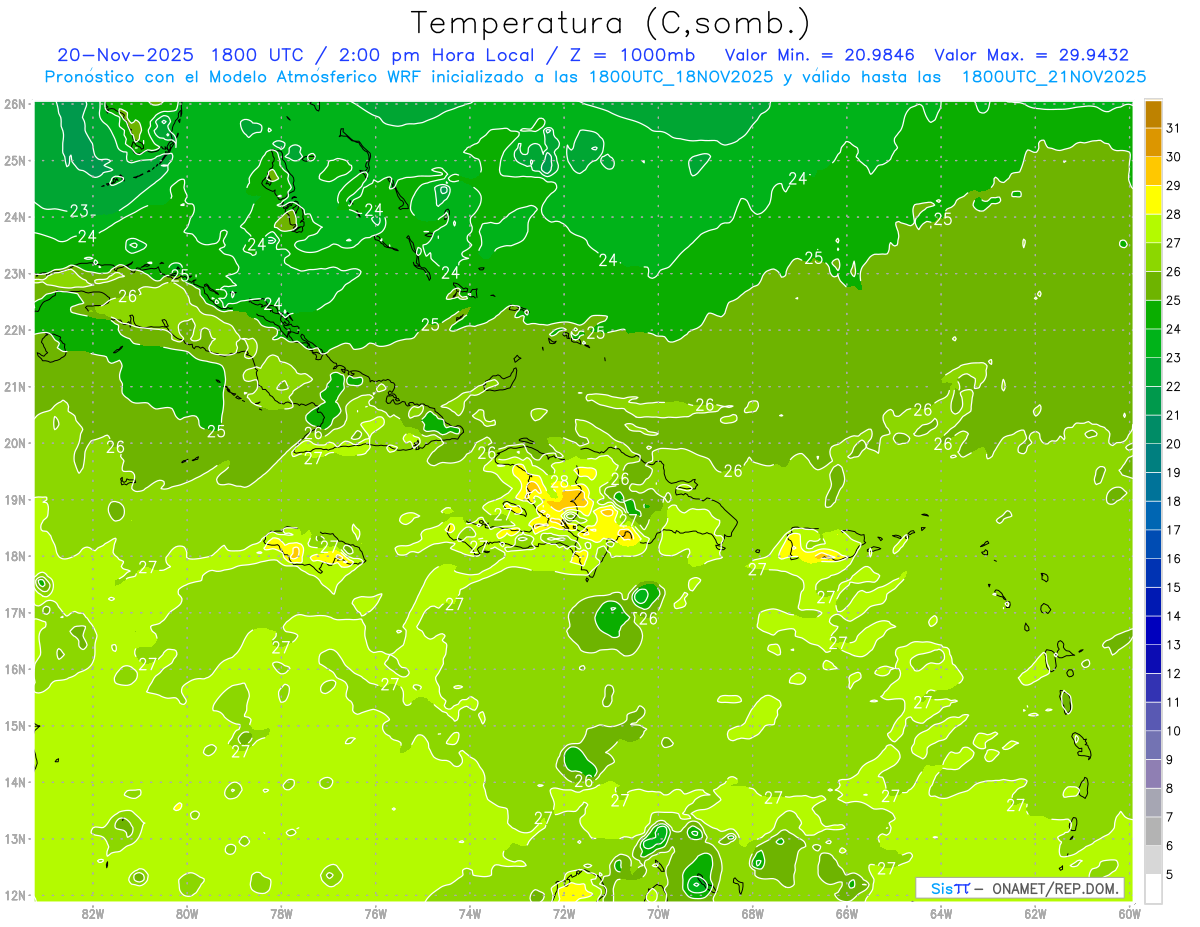Pick the green band between 24 and 25
The width and height of the screenshot is (1200, 927).
tap(1154, 314)
